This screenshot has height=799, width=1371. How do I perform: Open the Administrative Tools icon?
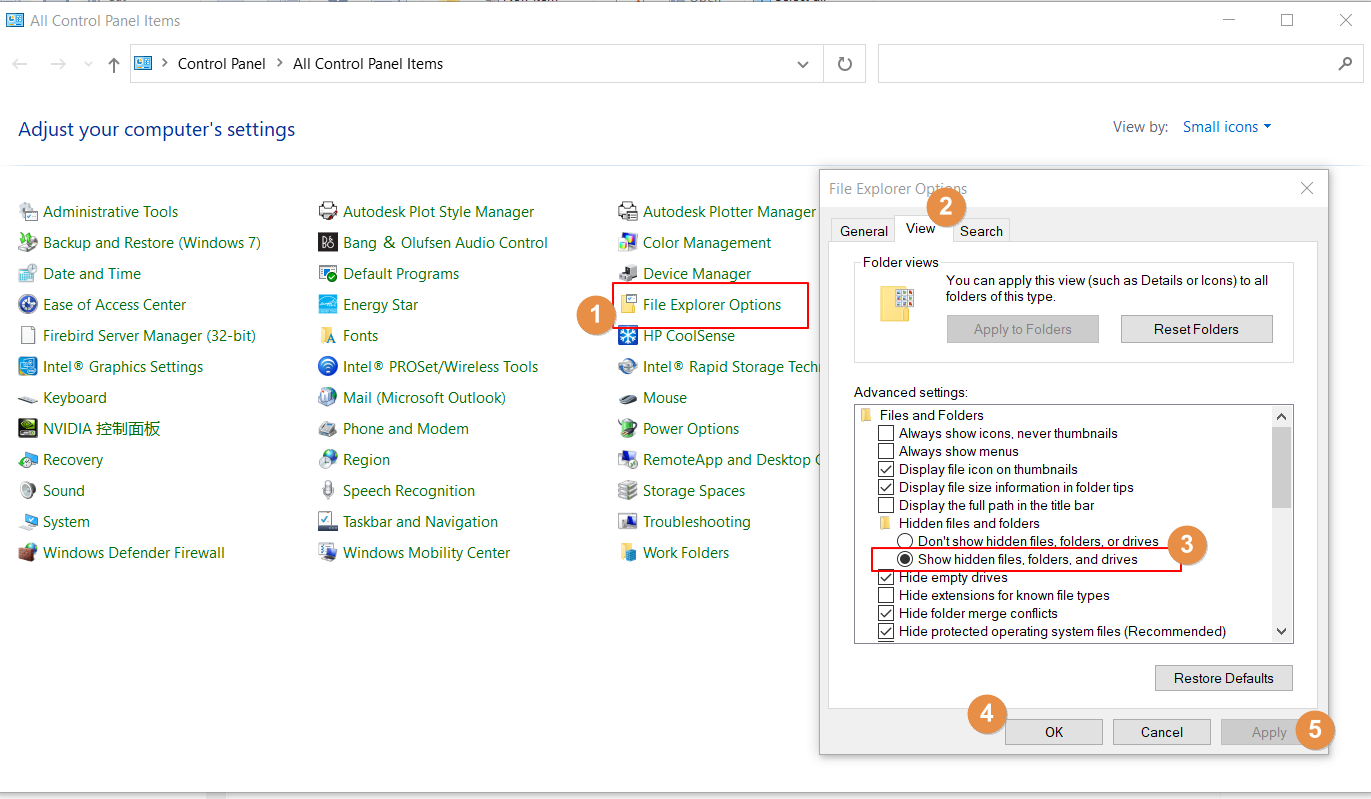28,212
